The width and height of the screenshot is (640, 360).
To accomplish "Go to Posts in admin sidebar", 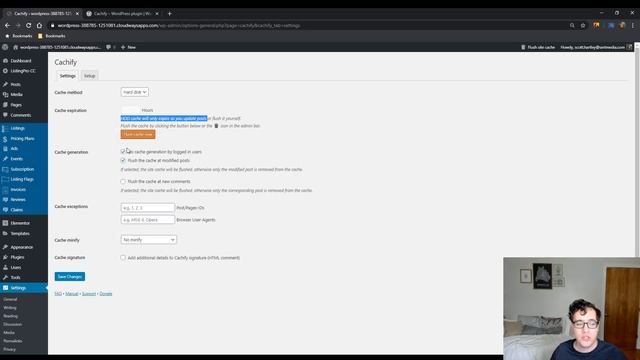I will pyautogui.click(x=16, y=84).
